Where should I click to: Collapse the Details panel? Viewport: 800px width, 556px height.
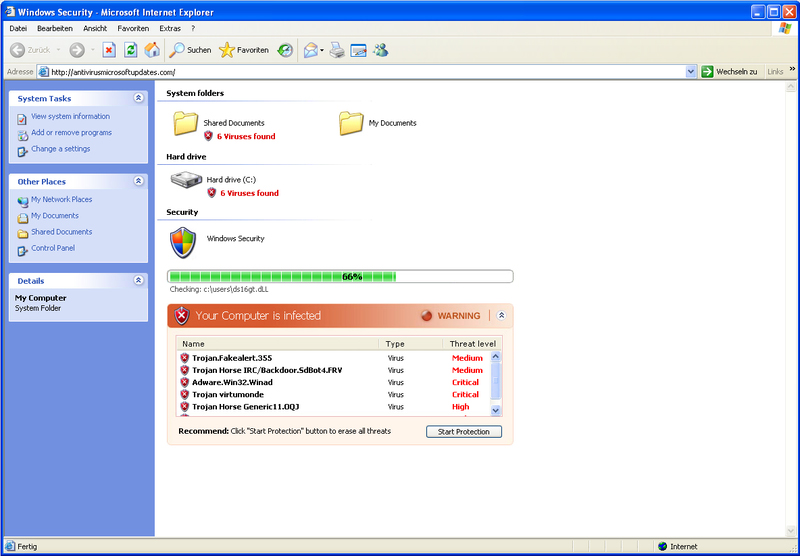pos(138,281)
